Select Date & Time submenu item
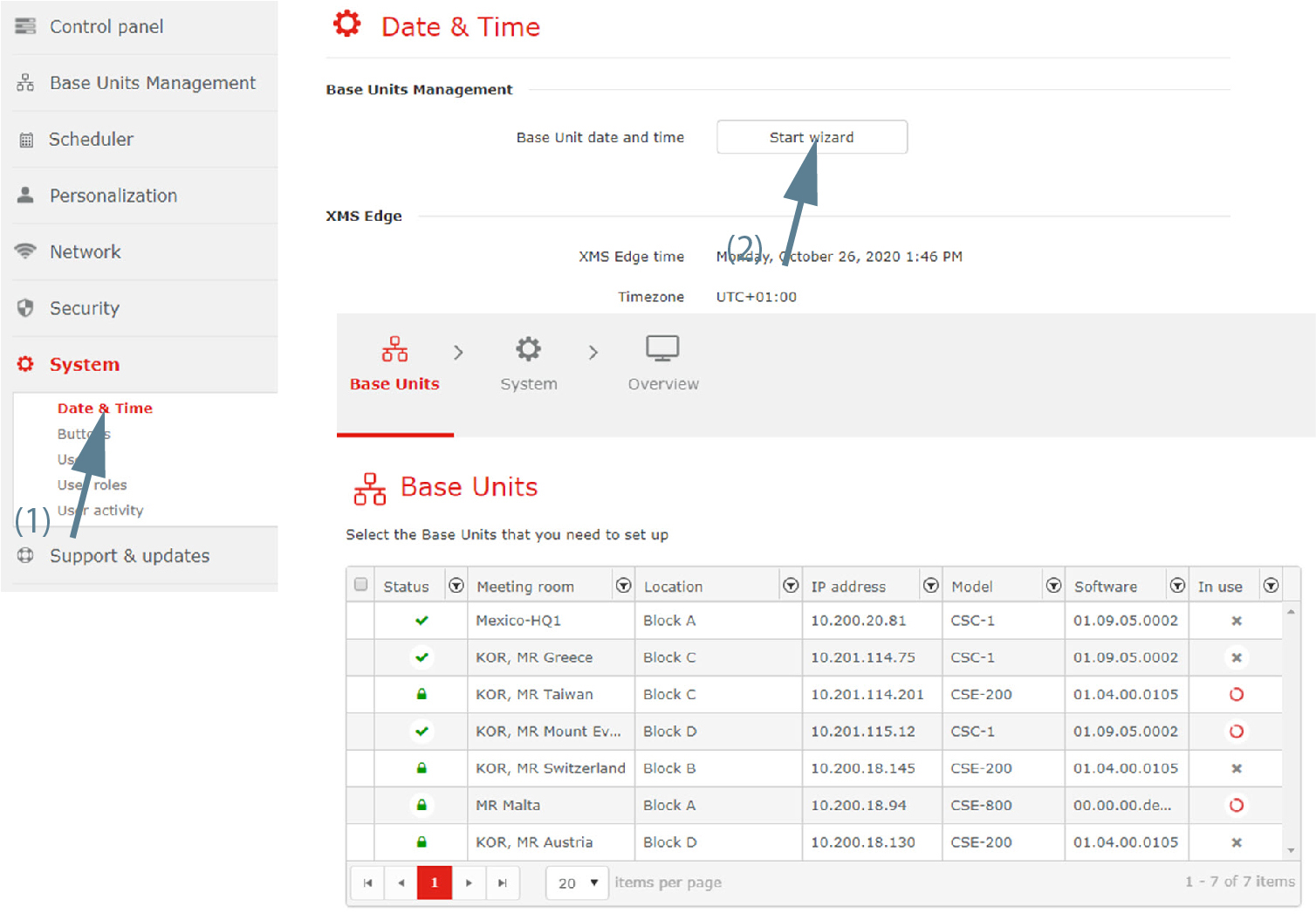 pos(105,408)
